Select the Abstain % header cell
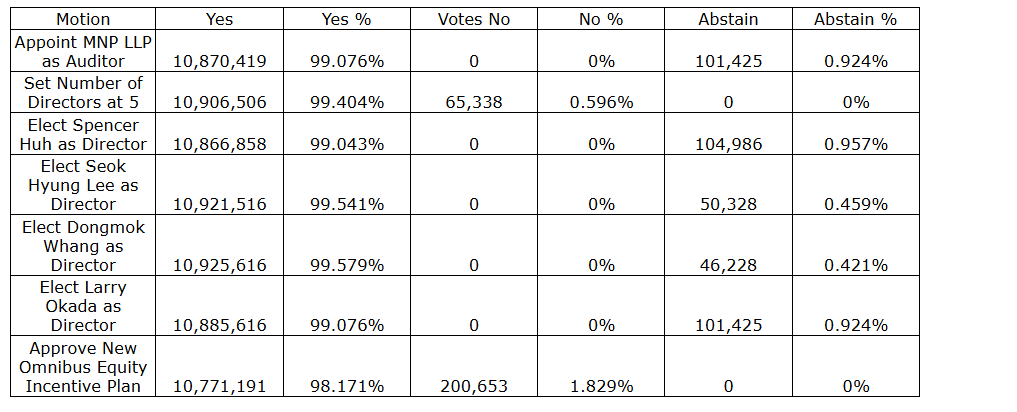The image size is (1017, 412). click(854, 19)
